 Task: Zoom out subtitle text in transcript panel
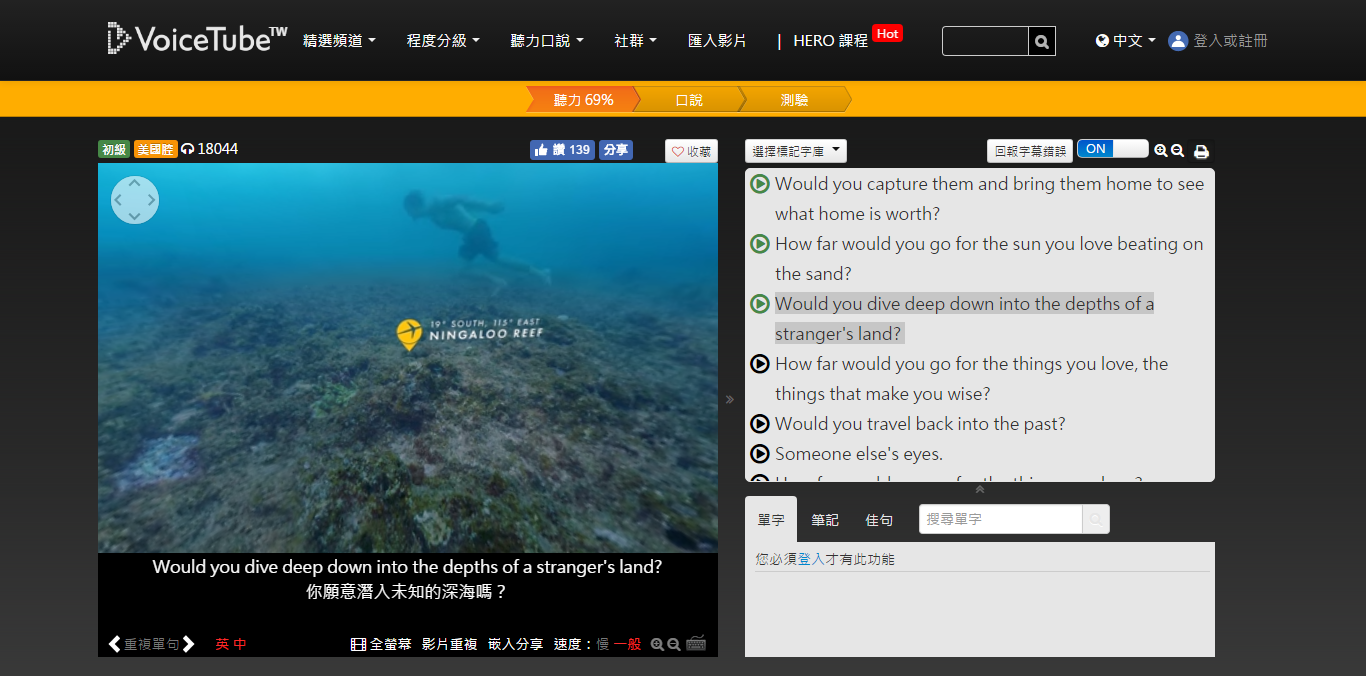coord(1178,151)
